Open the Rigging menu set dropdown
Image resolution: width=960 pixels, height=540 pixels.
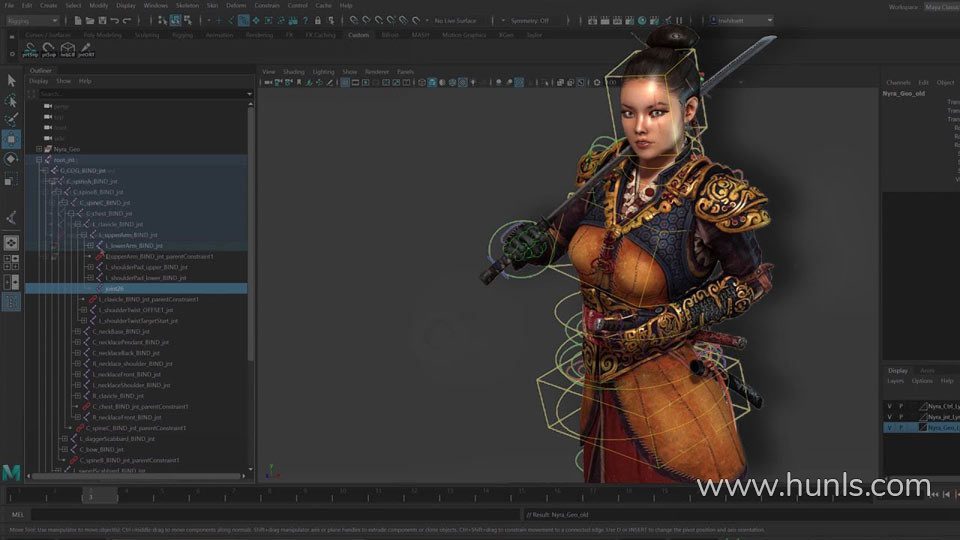point(32,21)
